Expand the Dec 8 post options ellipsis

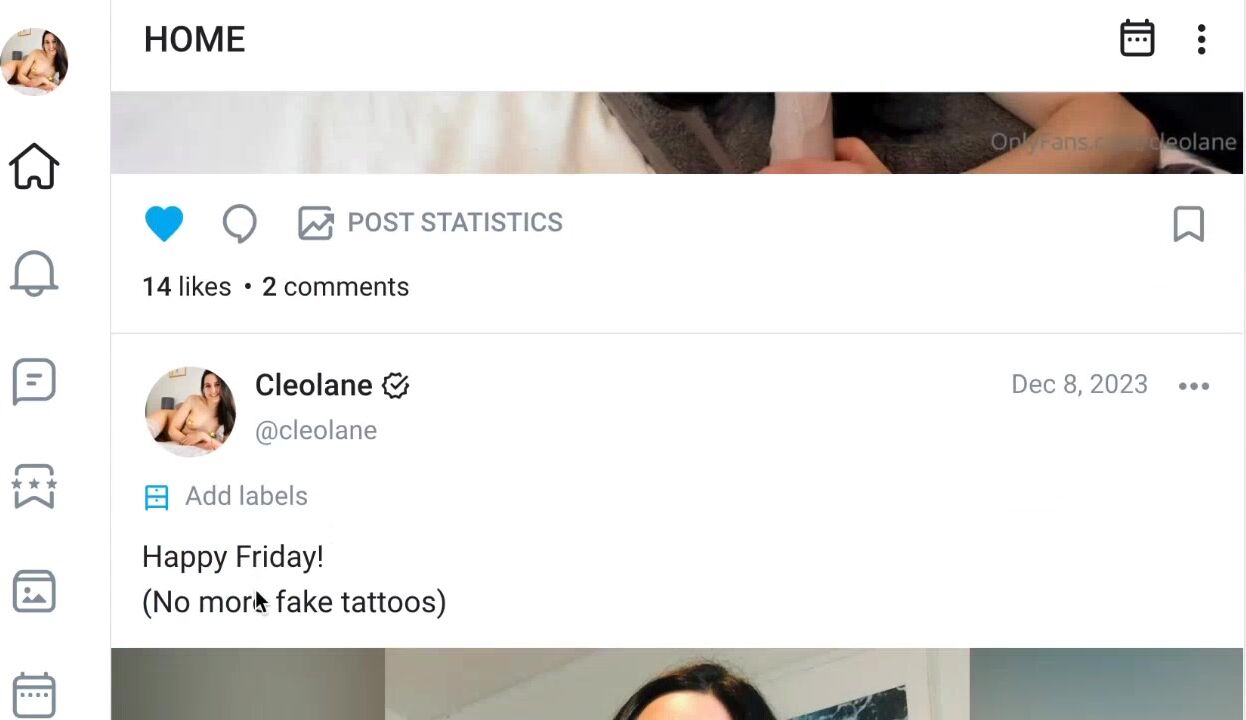[1194, 386]
